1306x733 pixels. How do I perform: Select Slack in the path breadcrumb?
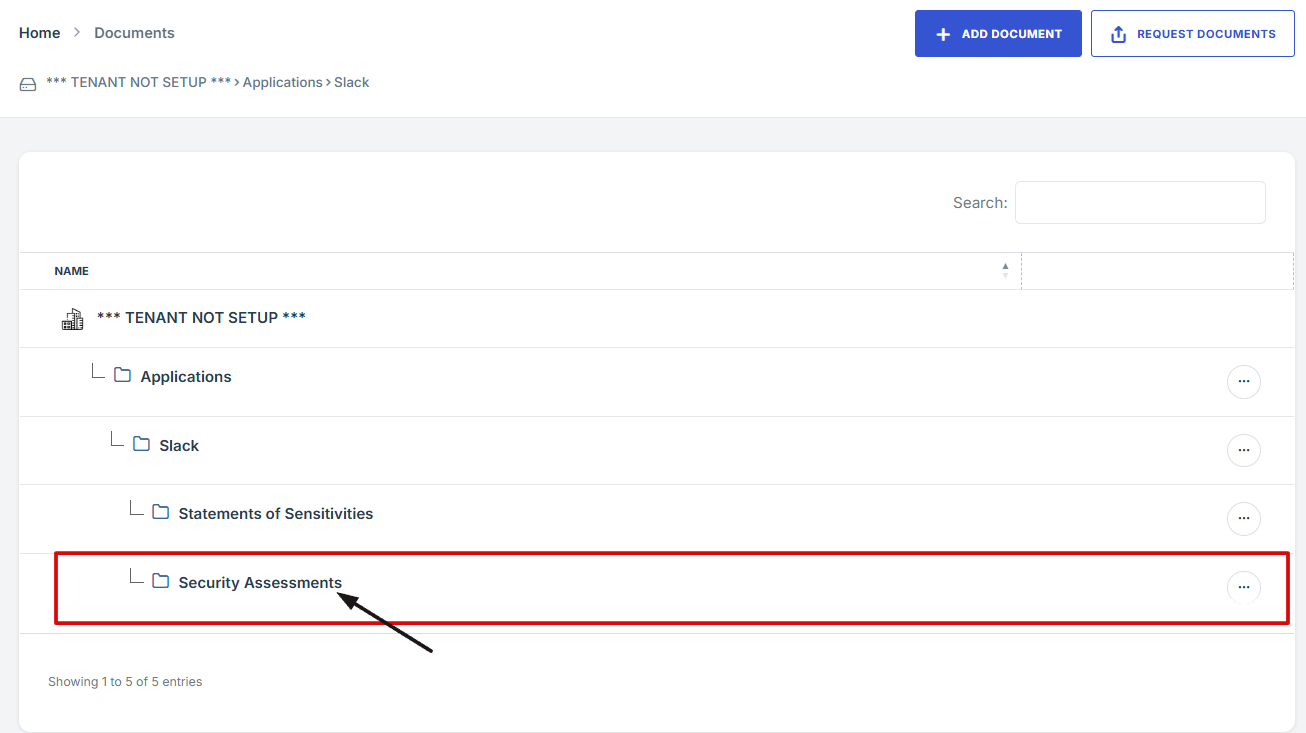tap(352, 82)
